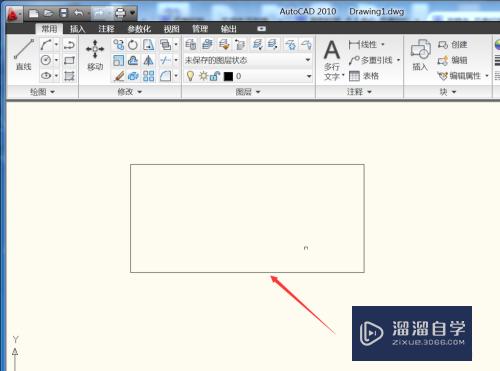This screenshot has width=500, height=371.
Task: Expand the 图层 layers panel
Action: click(x=248, y=92)
